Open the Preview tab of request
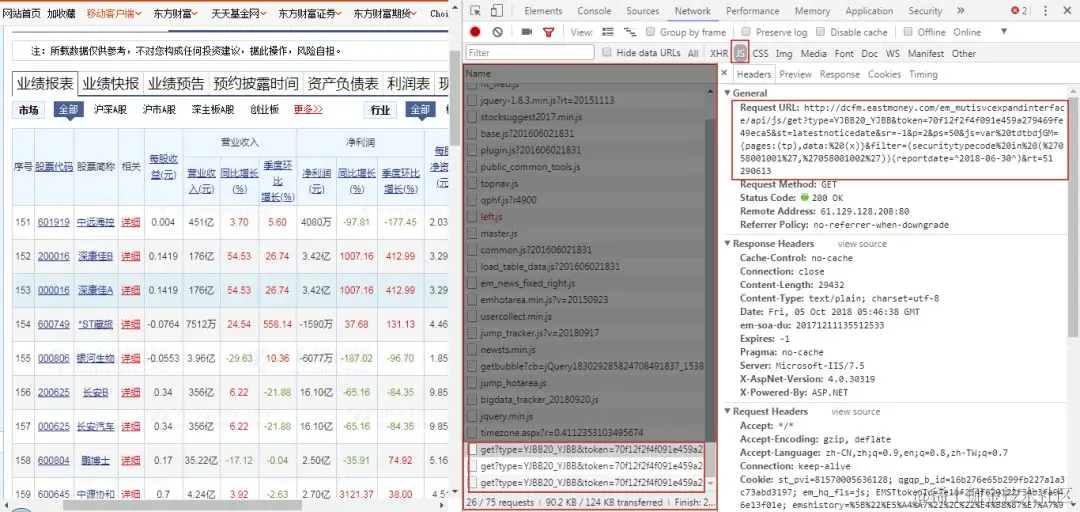 pyautogui.click(x=796, y=74)
